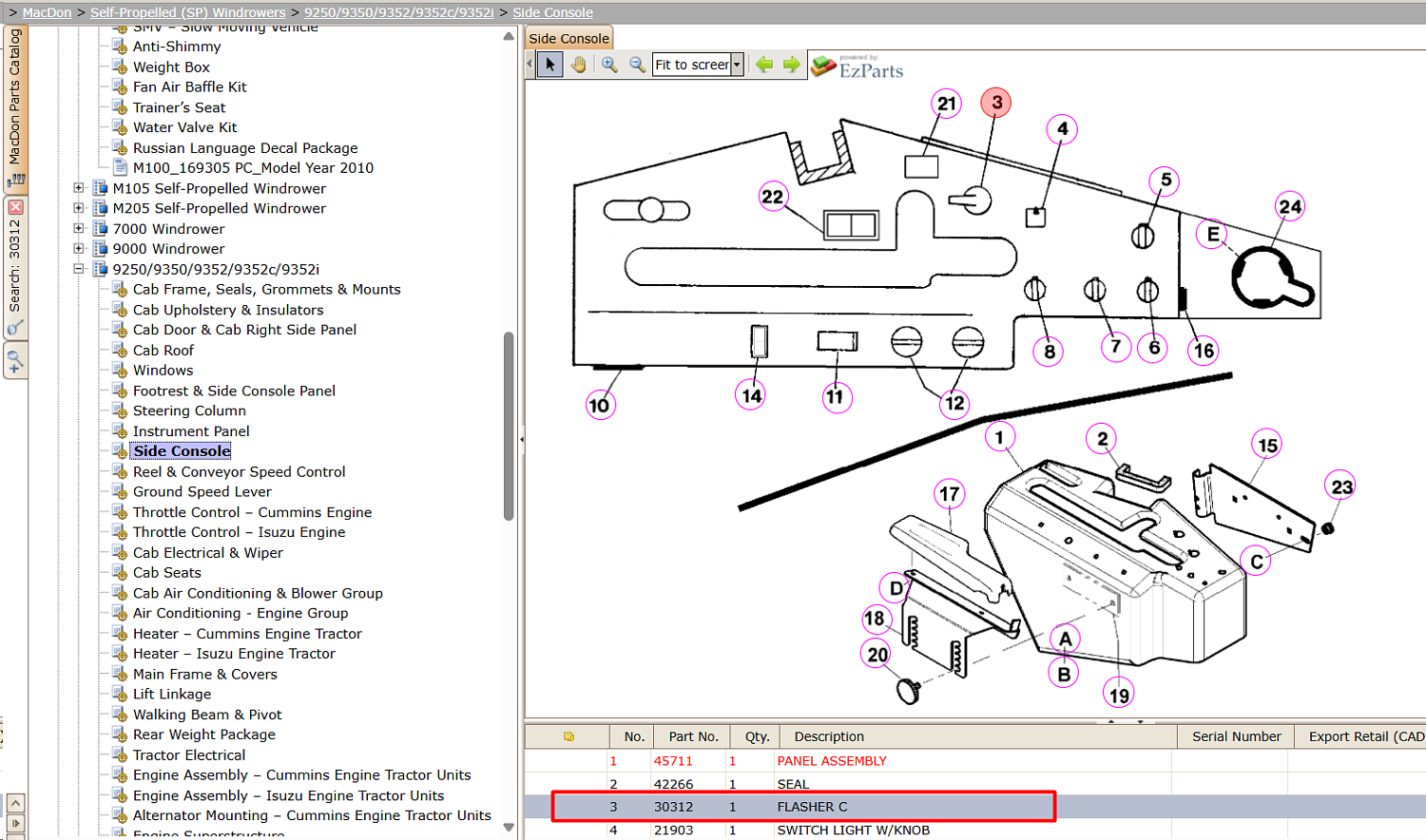Expand the 9000 Windrower node
The width and height of the screenshot is (1426, 840).
pos(79,249)
